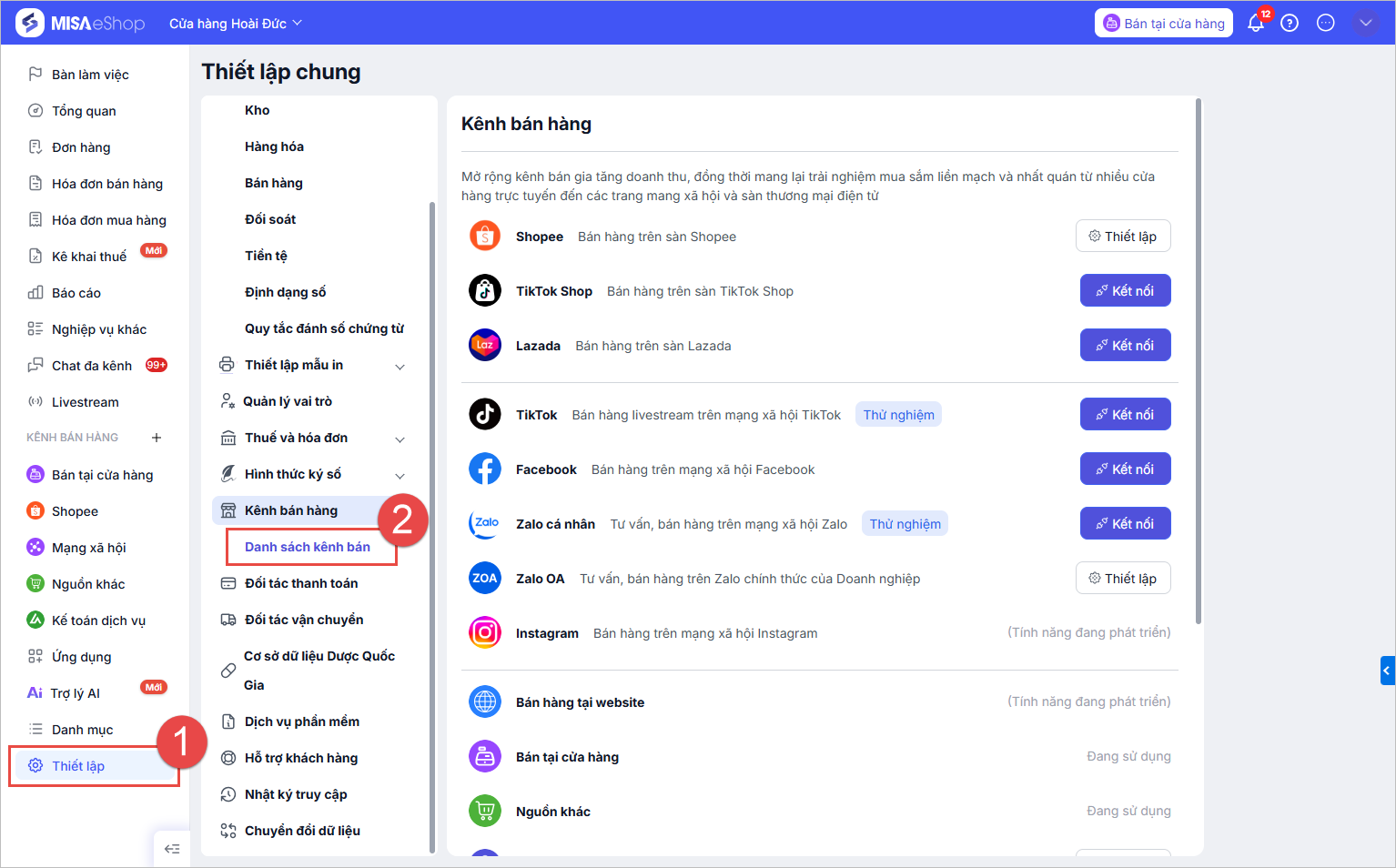Click the blue side panel expand tab
The height and width of the screenshot is (868, 1396).
click(x=1387, y=671)
